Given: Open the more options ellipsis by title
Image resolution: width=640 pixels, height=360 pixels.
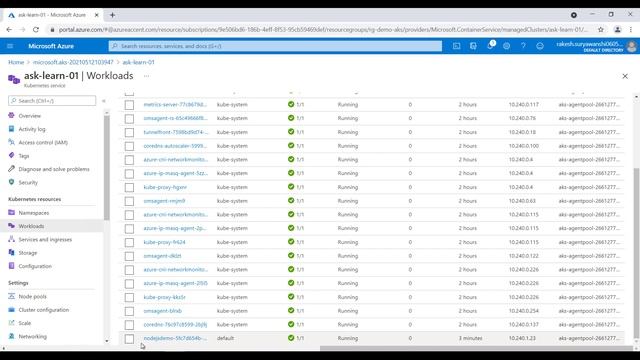Looking at the screenshot, I should 147,76.
